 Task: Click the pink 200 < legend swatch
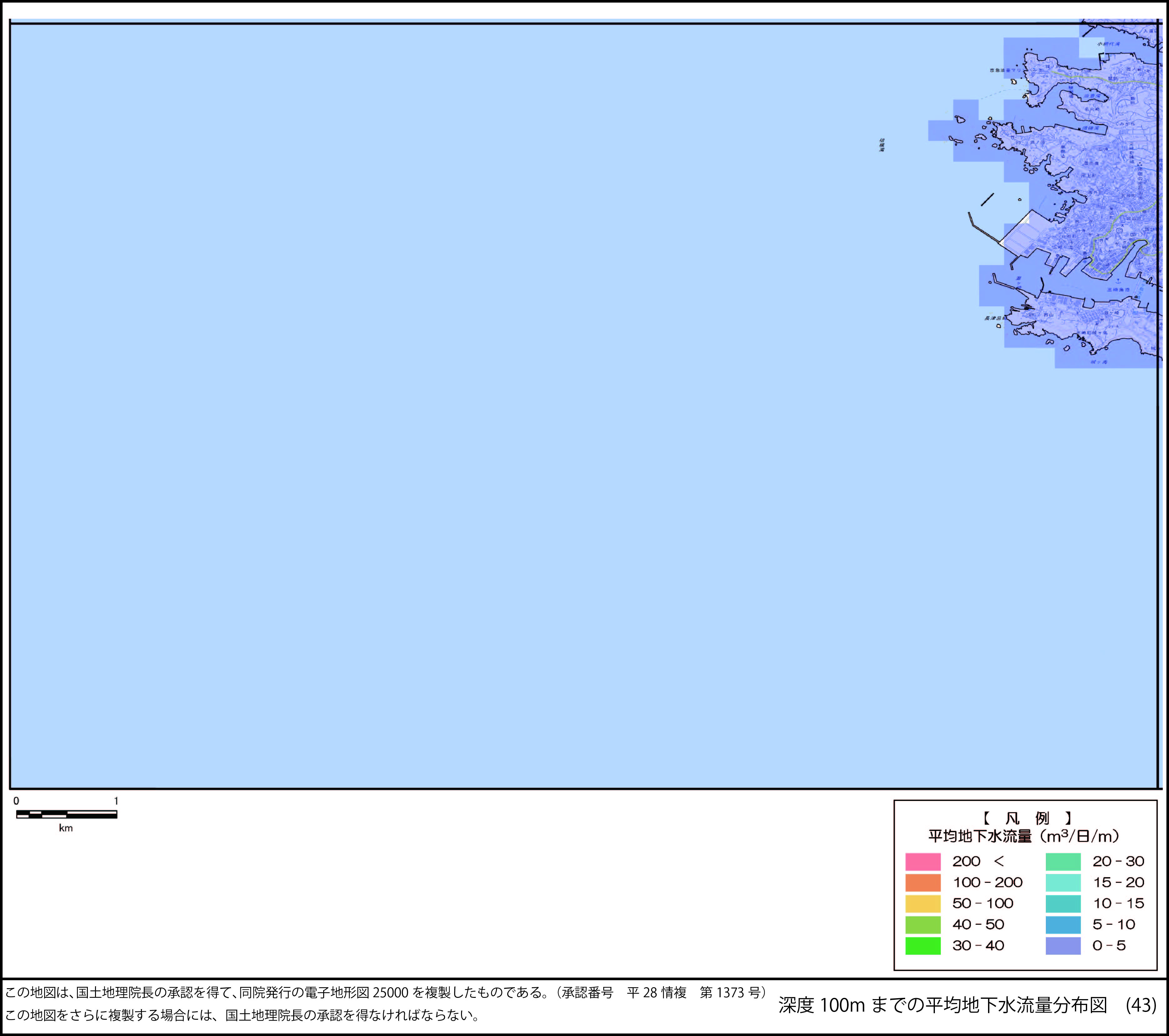(x=922, y=862)
